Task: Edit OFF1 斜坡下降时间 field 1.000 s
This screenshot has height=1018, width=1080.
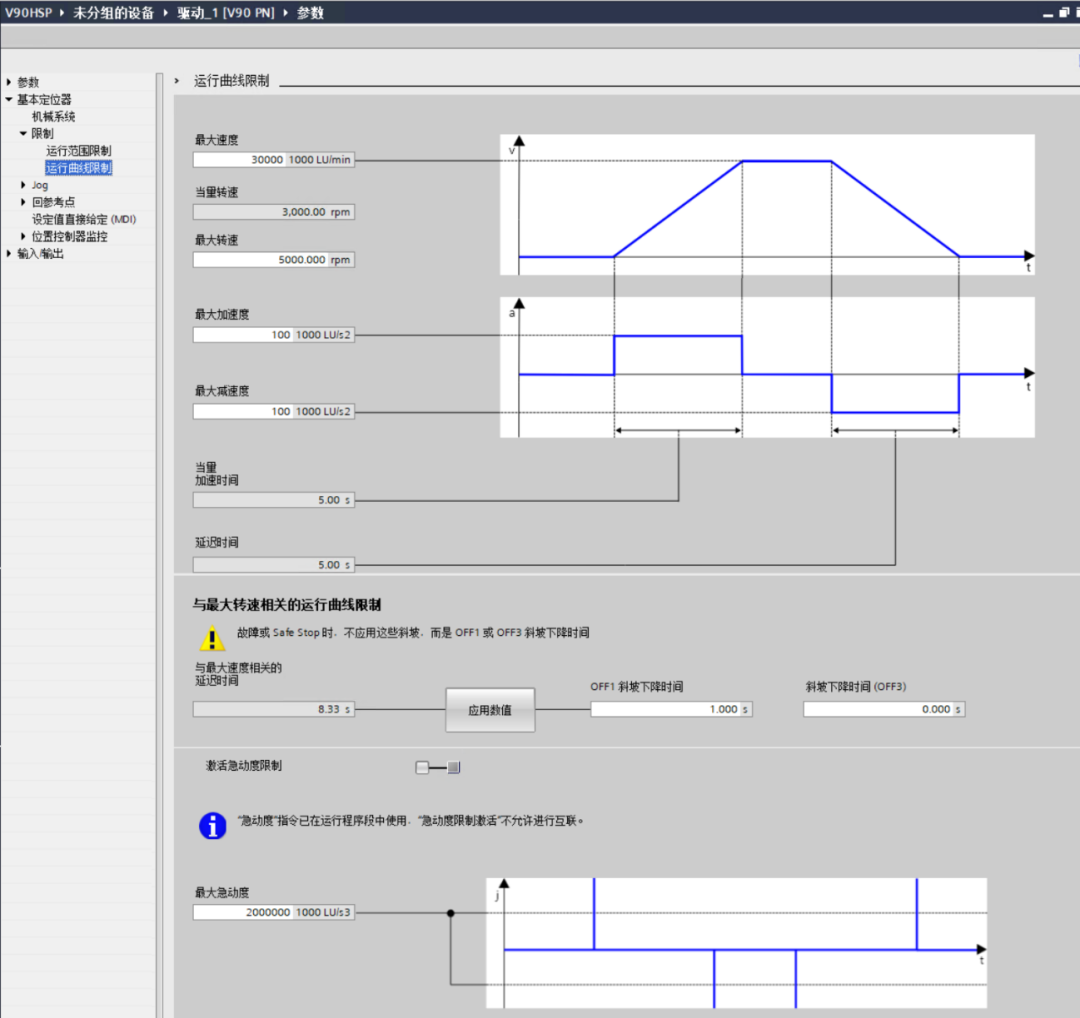Action: 672,709
